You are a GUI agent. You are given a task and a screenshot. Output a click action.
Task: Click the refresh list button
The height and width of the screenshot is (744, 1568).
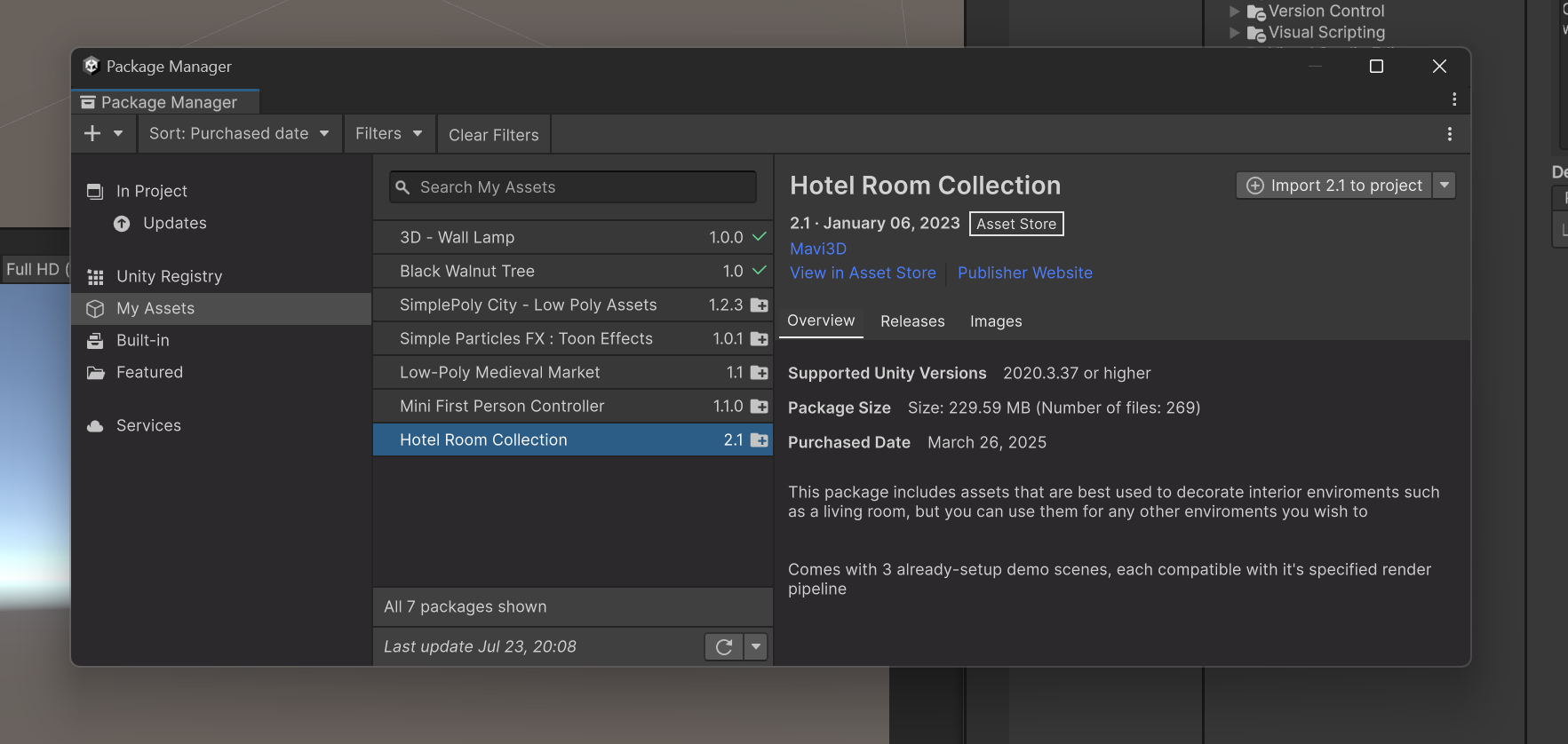click(x=724, y=647)
